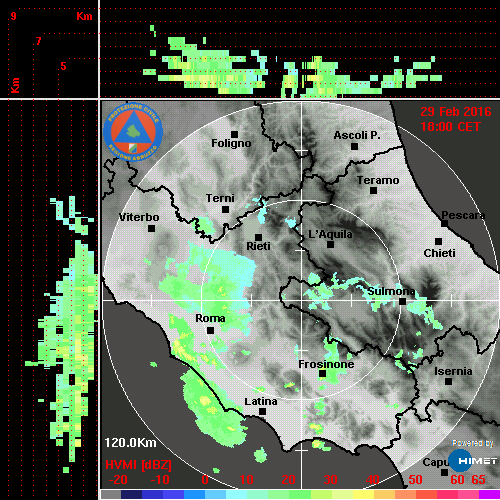Click the square marker beside L'Aquila
Screen dimensions: 500x500
pyautogui.click(x=330, y=244)
